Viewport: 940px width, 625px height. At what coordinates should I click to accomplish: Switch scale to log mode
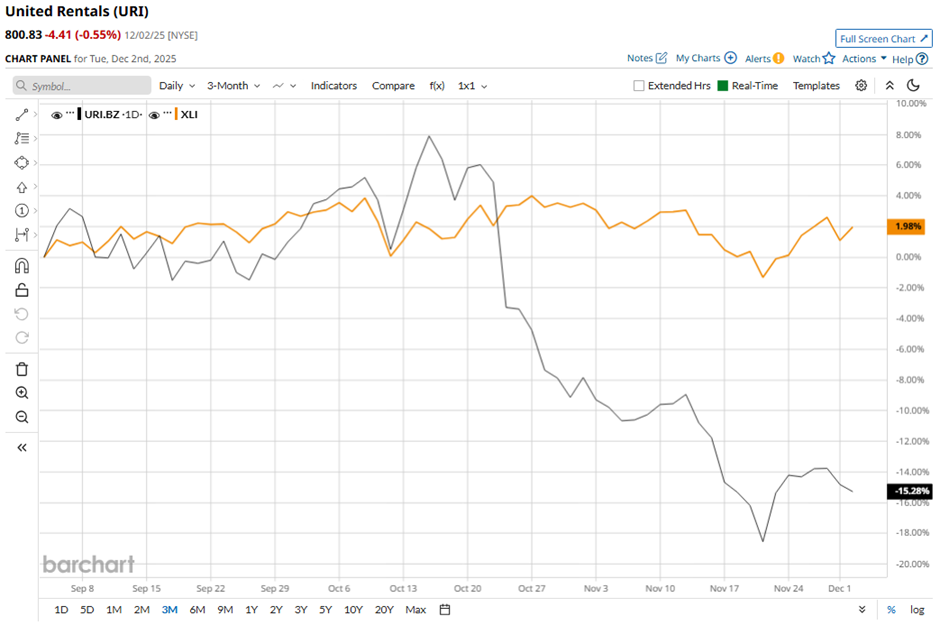pos(917,609)
